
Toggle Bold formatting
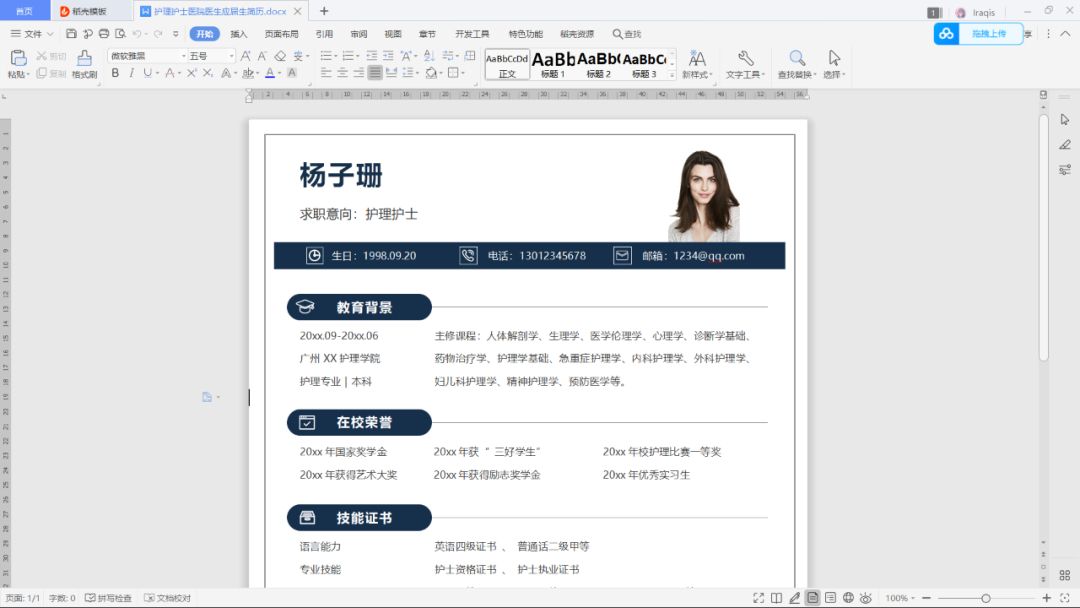pyautogui.click(x=115, y=73)
